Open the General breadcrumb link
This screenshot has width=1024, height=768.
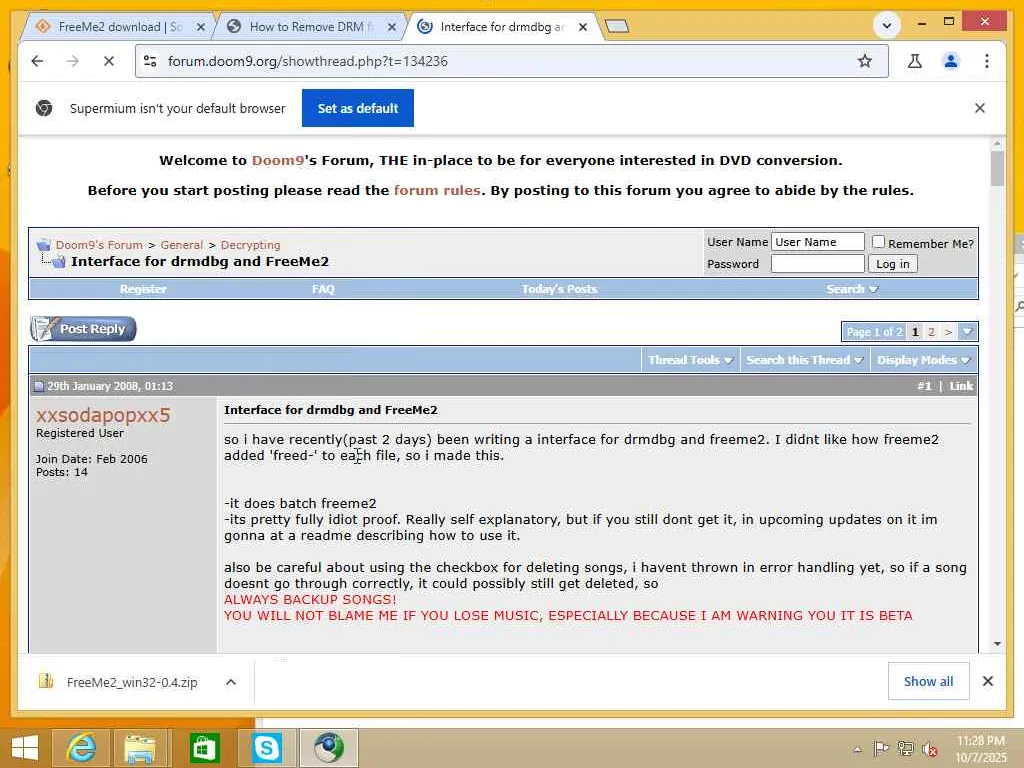coord(182,245)
